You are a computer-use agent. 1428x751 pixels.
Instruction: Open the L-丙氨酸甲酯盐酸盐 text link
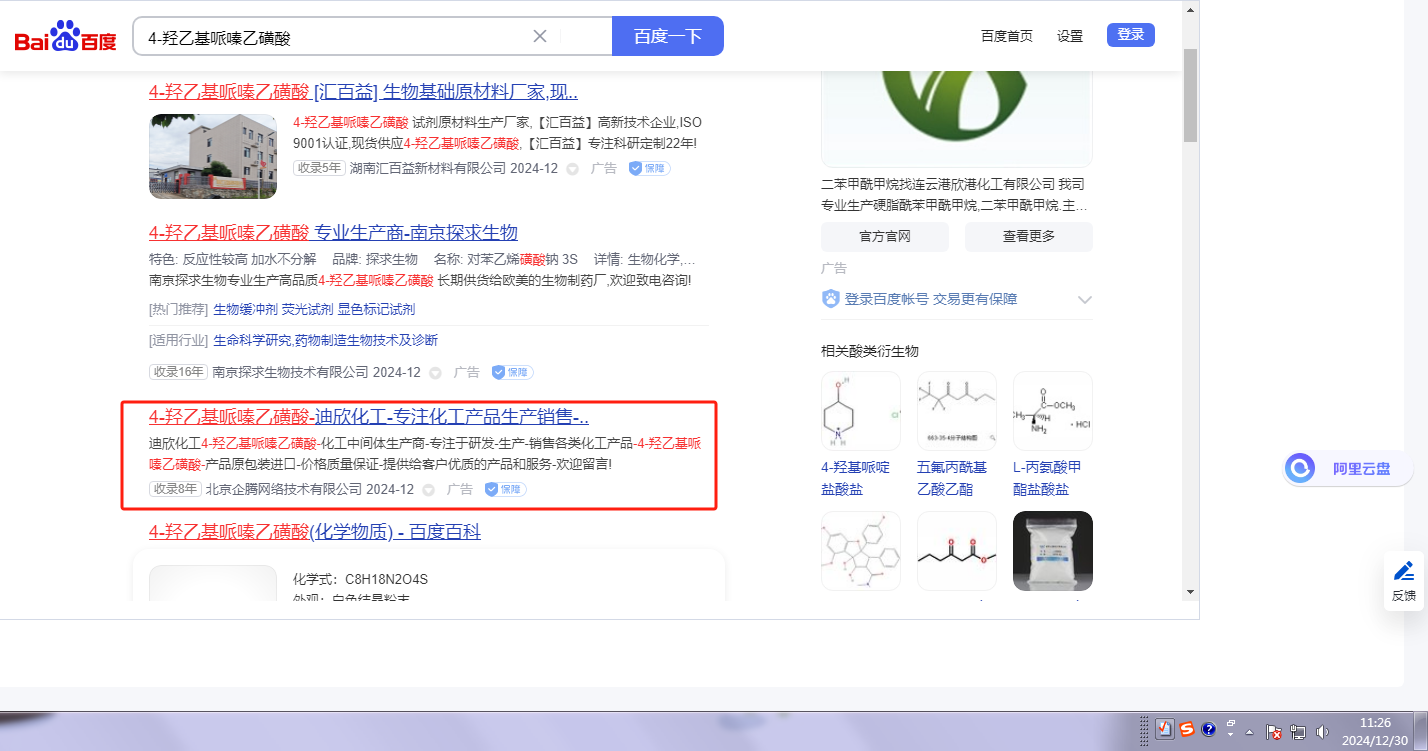(1047, 478)
